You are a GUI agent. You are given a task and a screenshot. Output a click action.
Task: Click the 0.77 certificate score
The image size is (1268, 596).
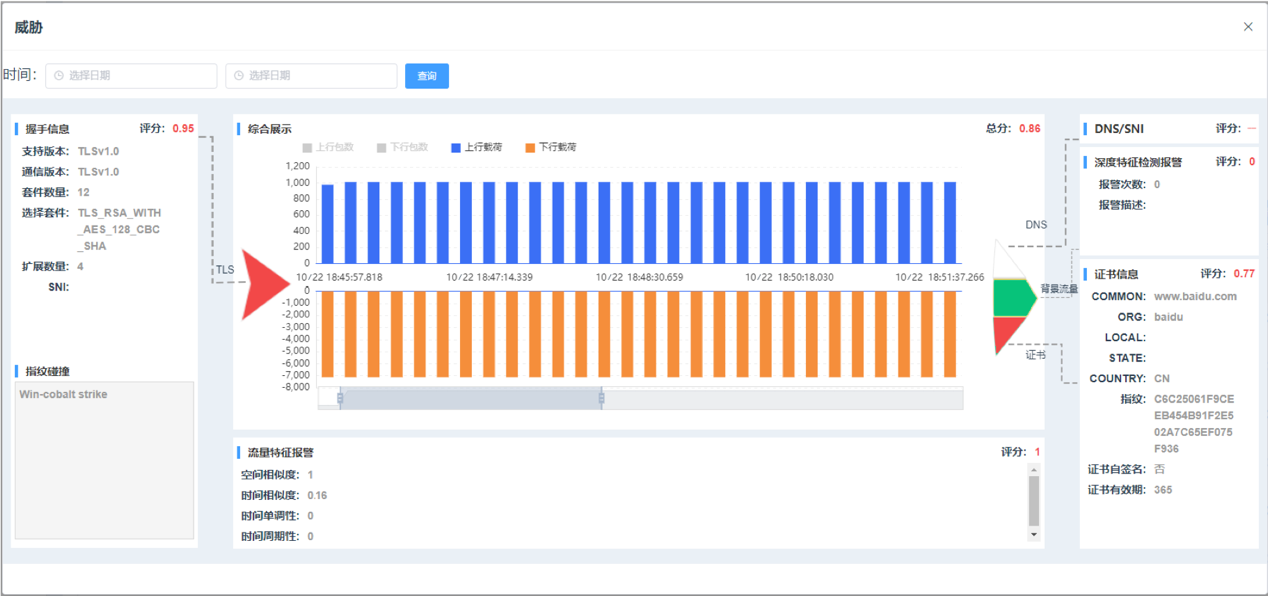point(1244,274)
